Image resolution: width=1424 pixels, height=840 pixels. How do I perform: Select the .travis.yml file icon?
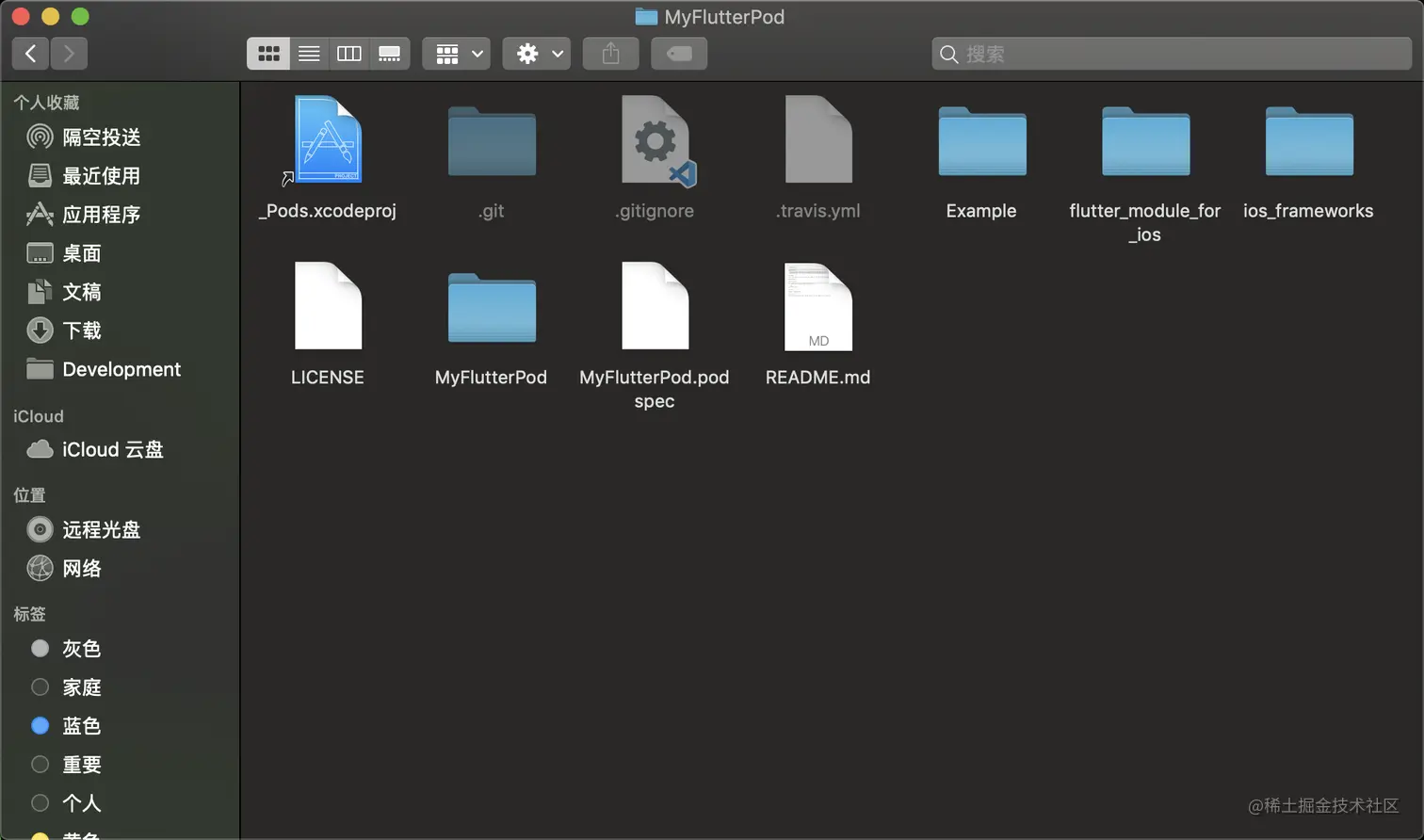[x=818, y=139]
